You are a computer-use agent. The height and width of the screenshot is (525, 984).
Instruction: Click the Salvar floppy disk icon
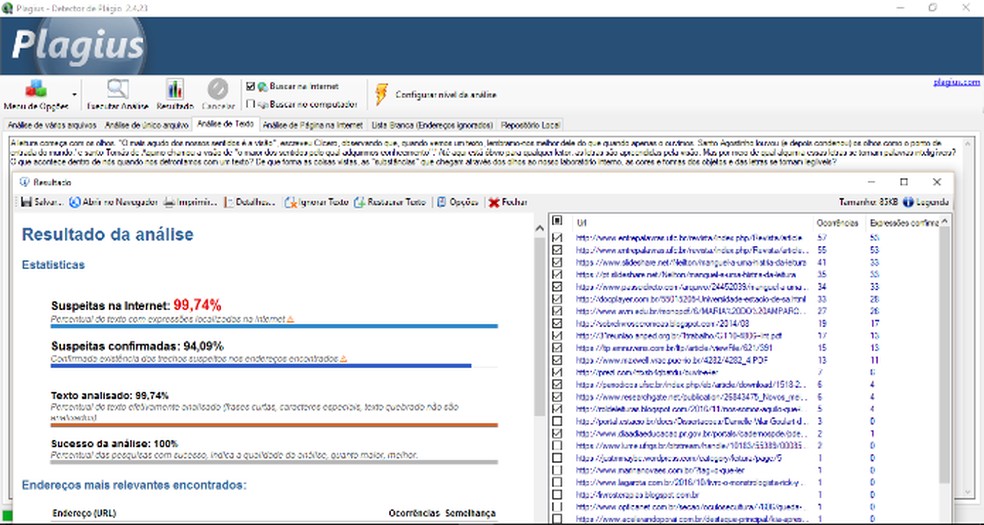(26, 202)
